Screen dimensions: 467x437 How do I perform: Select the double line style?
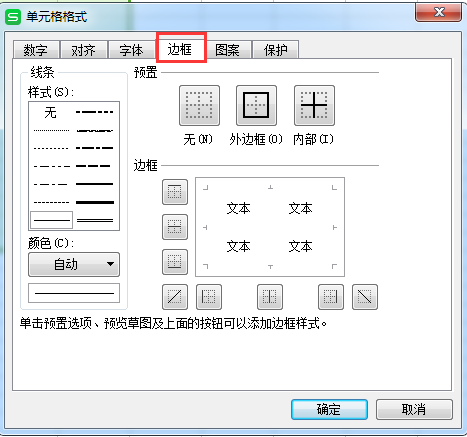click(x=95, y=220)
